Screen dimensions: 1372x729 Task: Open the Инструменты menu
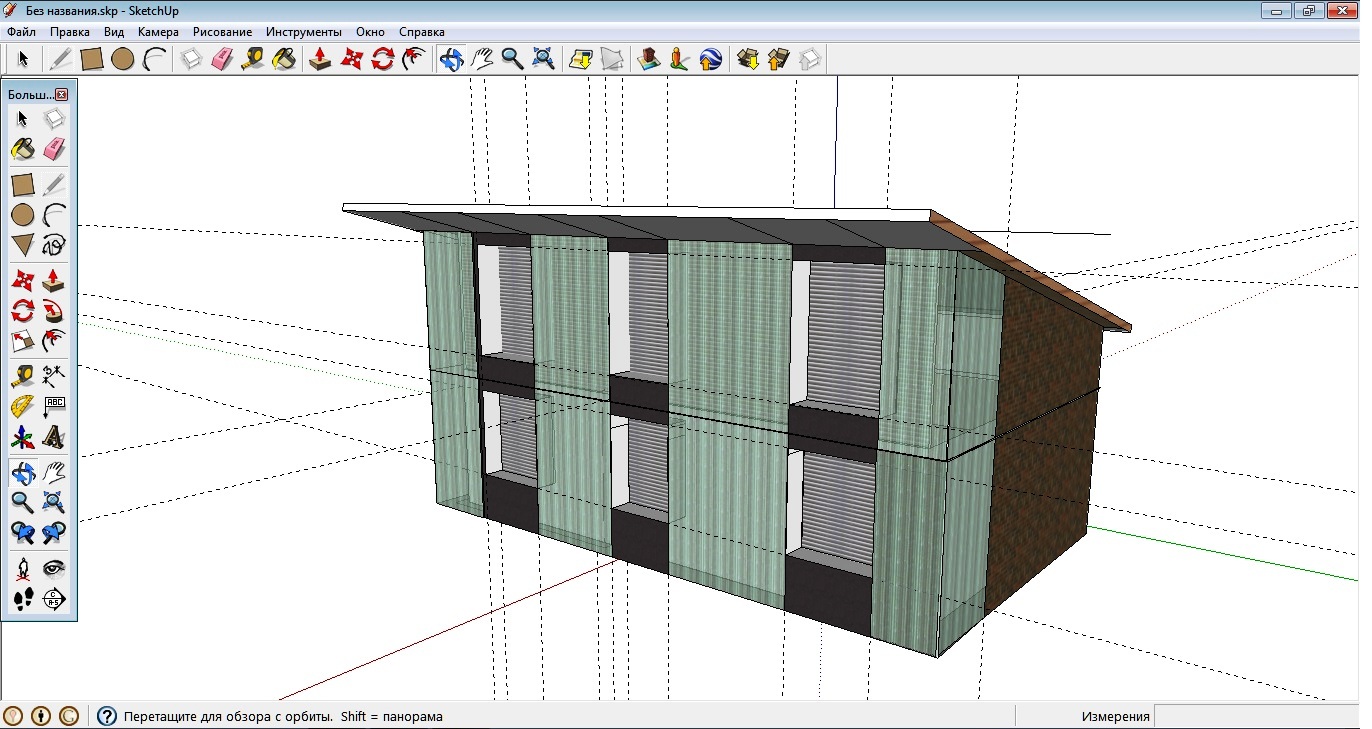coord(303,32)
